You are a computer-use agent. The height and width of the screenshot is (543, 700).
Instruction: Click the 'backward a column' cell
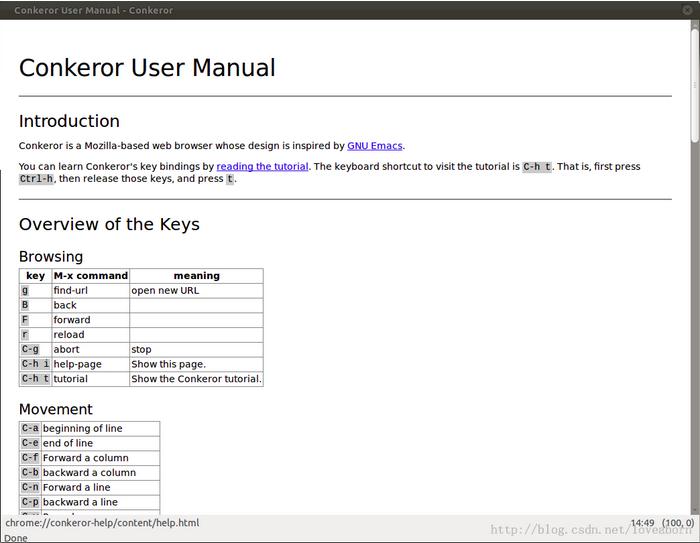pos(100,473)
